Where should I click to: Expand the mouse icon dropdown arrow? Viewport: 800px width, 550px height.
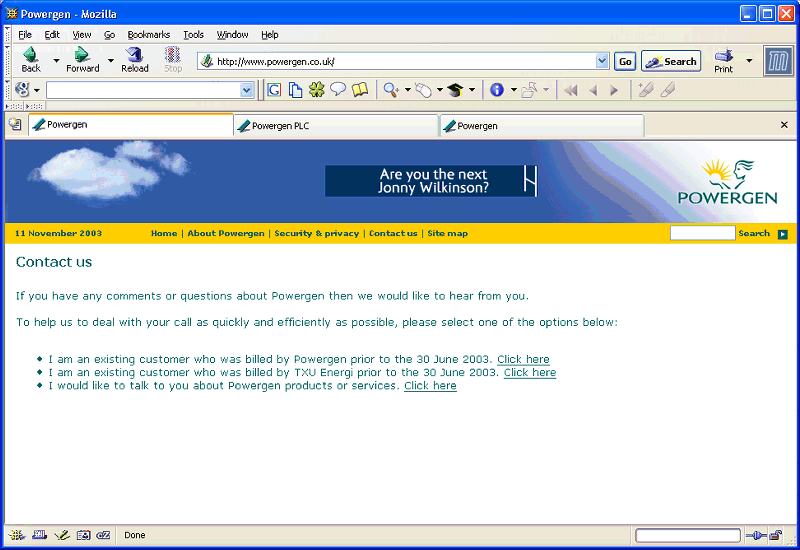(439, 90)
